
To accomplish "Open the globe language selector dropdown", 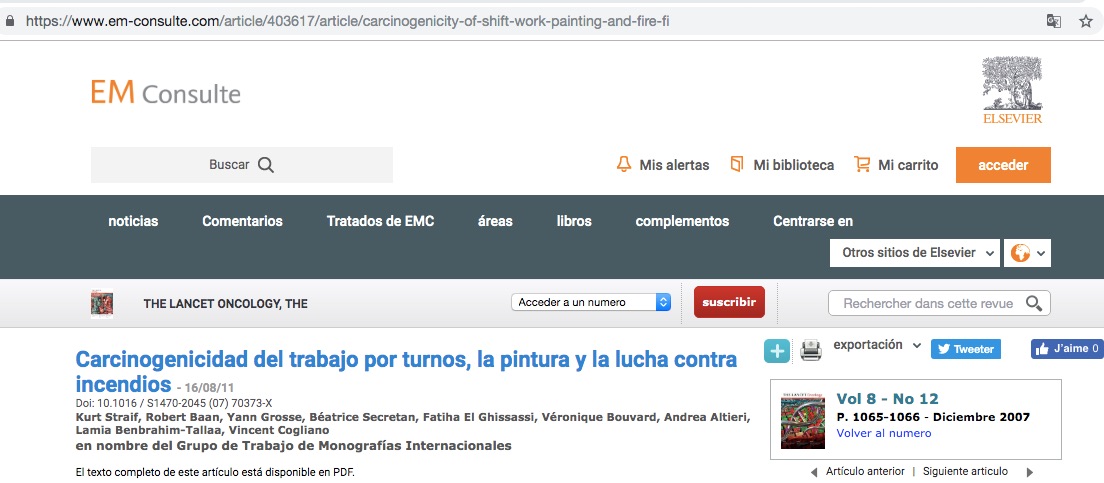I will pyautogui.click(x=1027, y=253).
